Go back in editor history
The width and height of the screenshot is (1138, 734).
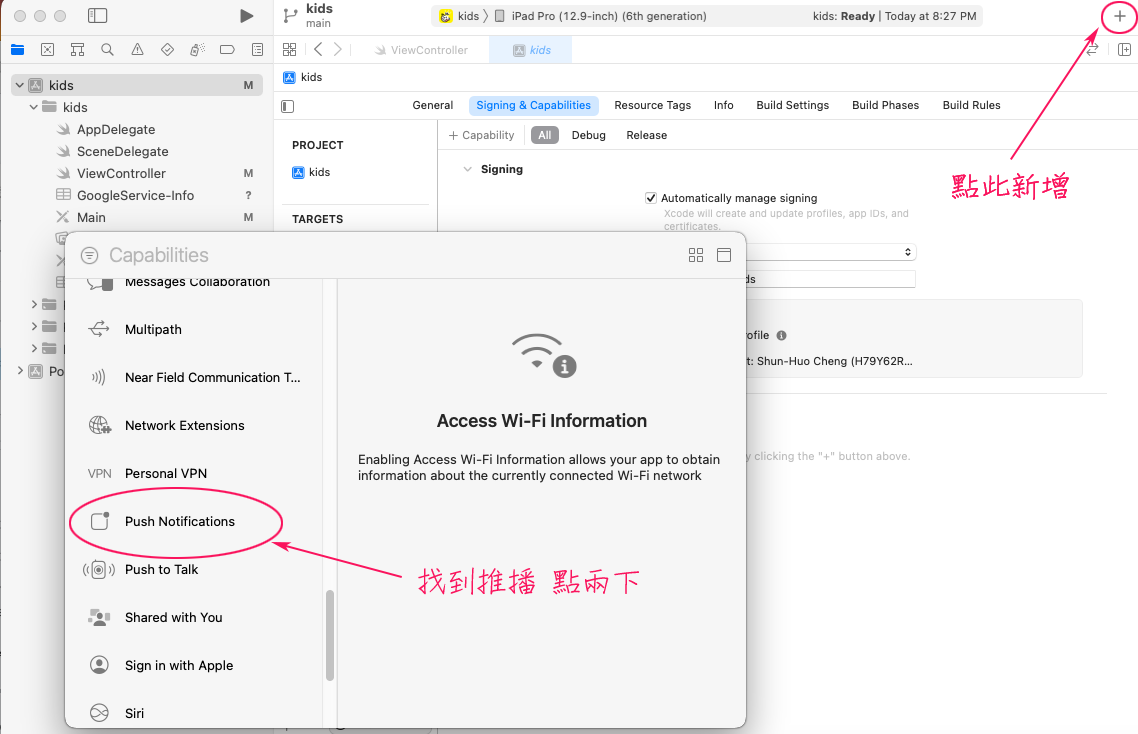click(x=318, y=49)
